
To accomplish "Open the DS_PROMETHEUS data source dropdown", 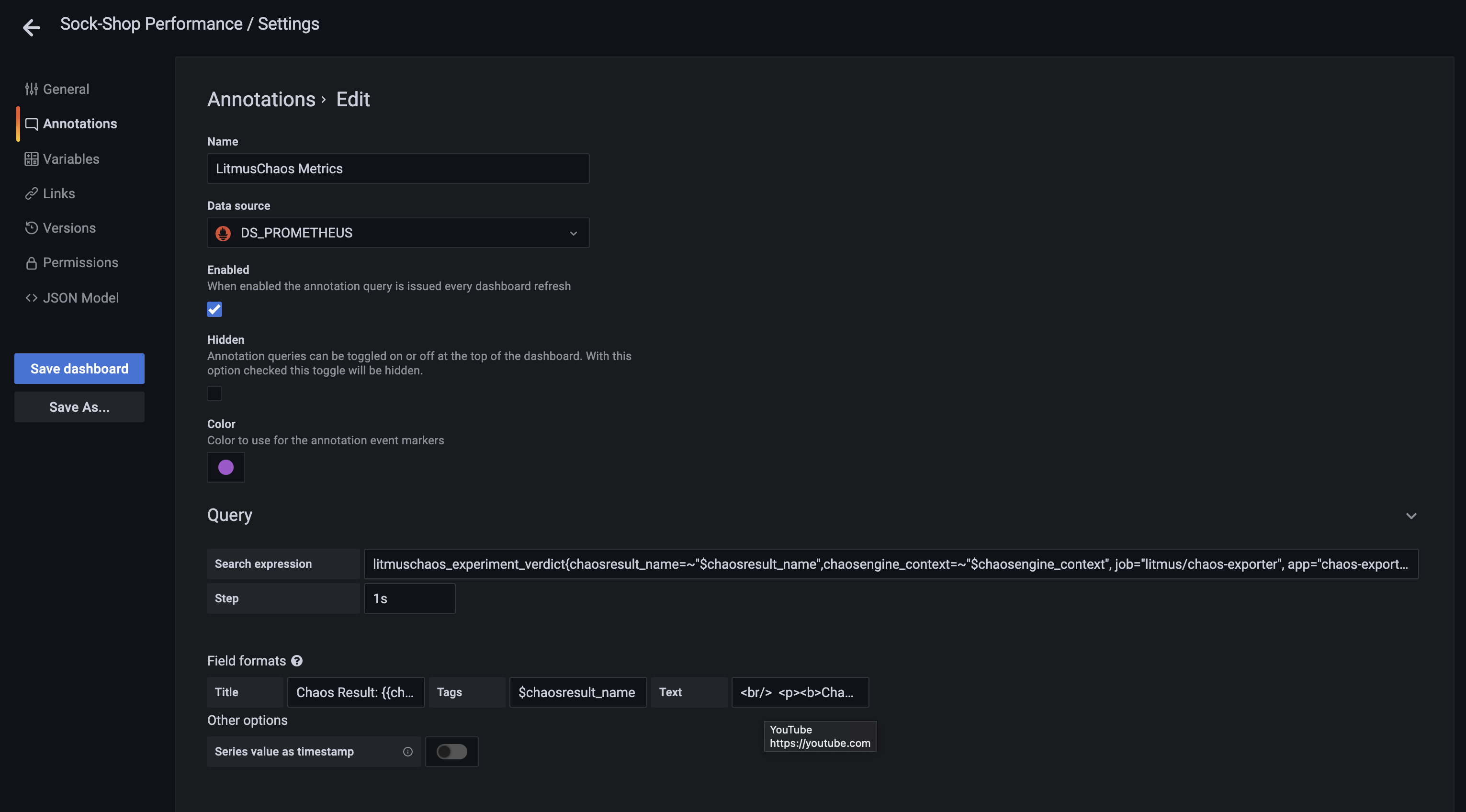I will click(x=398, y=233).
